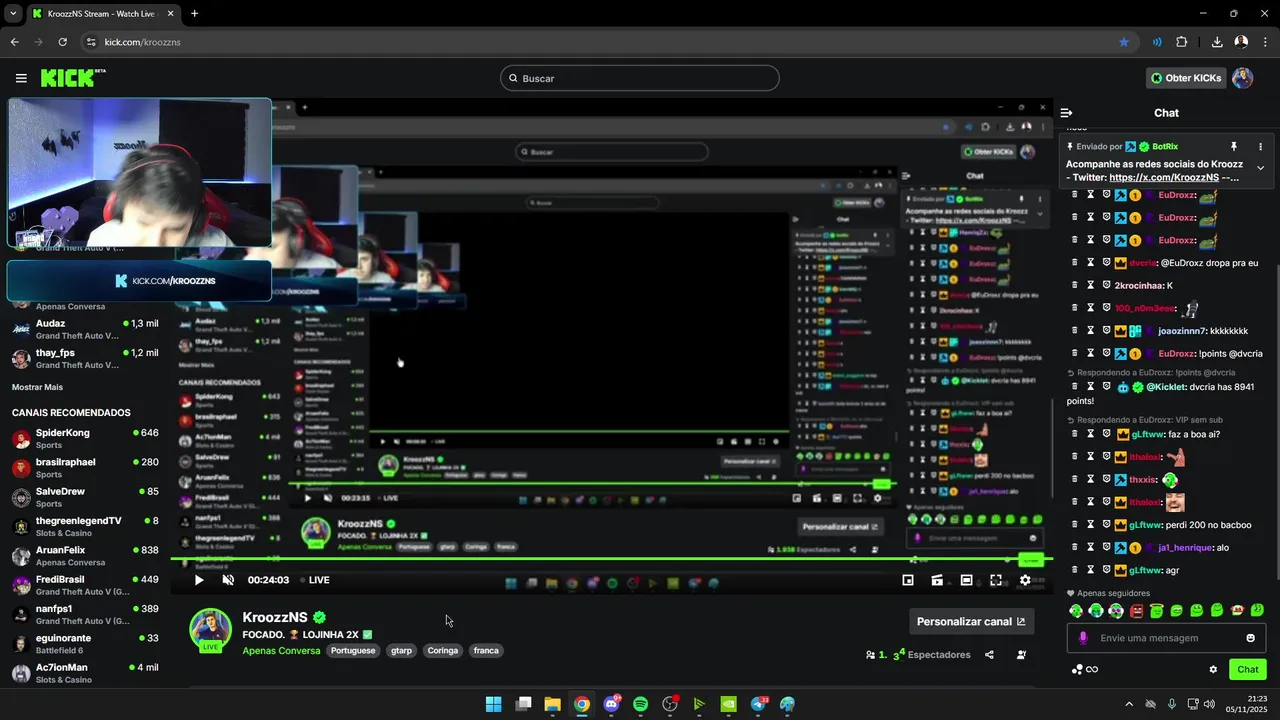1280x720 pixels.
Task: Open the emoji picker in message box
Action: click(1250, 638)
